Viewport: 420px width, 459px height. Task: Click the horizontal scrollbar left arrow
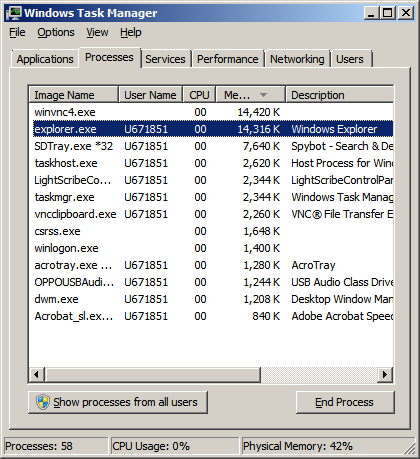(37, 375)
